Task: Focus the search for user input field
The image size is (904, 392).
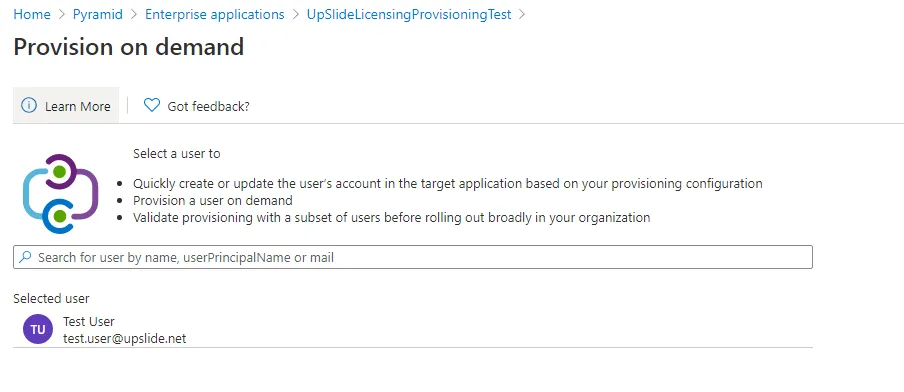Action: (x=413, y=257)
